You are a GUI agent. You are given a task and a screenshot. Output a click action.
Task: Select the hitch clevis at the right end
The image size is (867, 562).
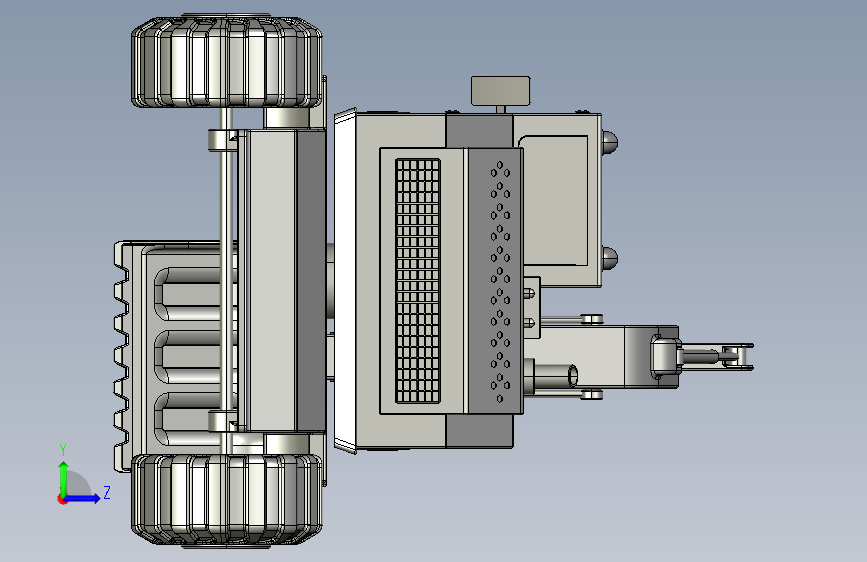(737, 356)
